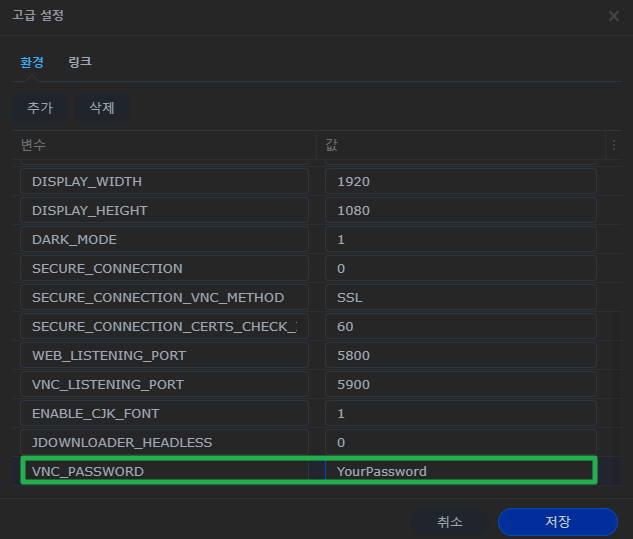The image size is (633, 539).
Task: Switch to the 링크 tab
Action: point(80,62)
